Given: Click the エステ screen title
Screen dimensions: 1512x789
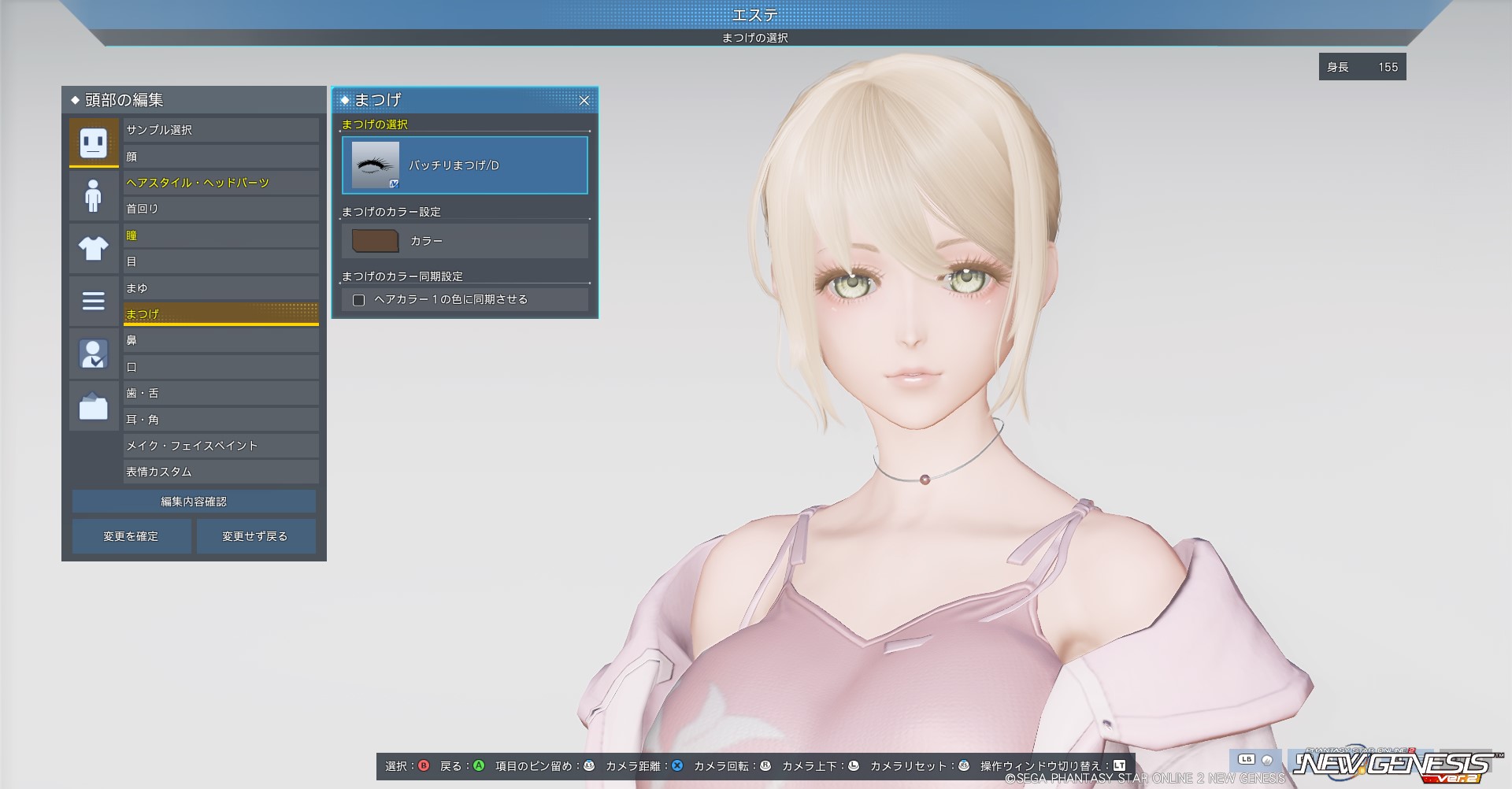Looking at the screenshot, I should pos(755,14).
